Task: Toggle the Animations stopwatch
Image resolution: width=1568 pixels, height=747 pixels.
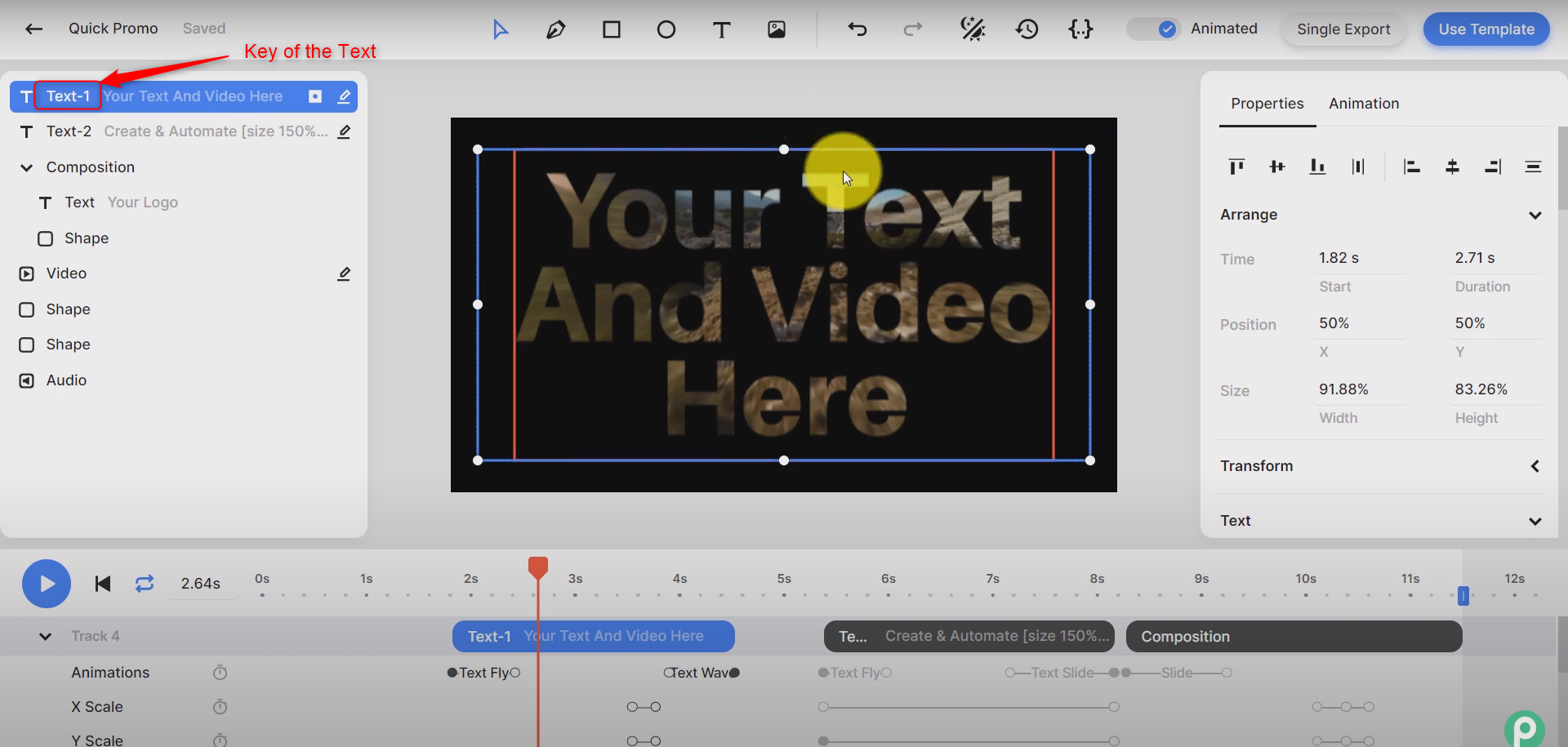Action: (220, 673)
